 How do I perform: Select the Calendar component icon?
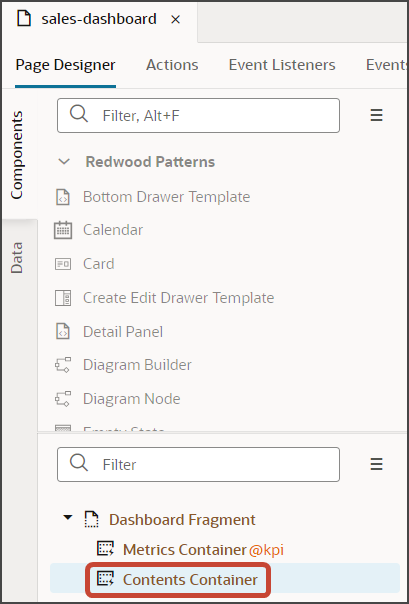63,230
